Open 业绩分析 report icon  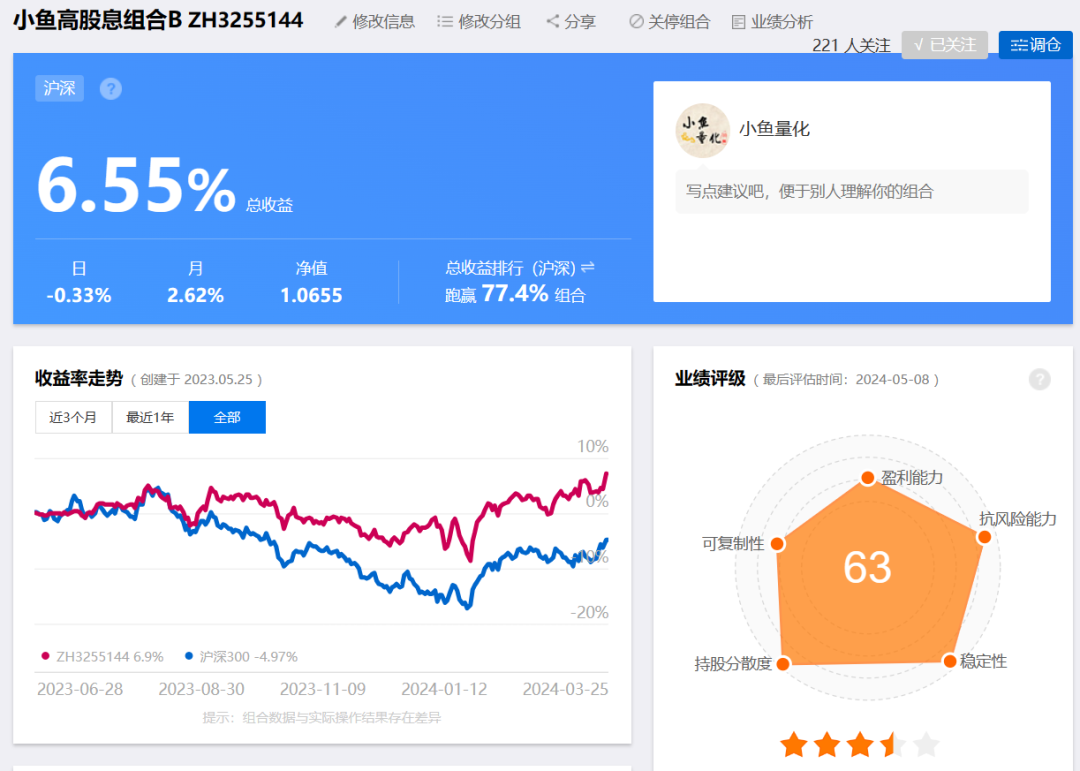[738, 22]
